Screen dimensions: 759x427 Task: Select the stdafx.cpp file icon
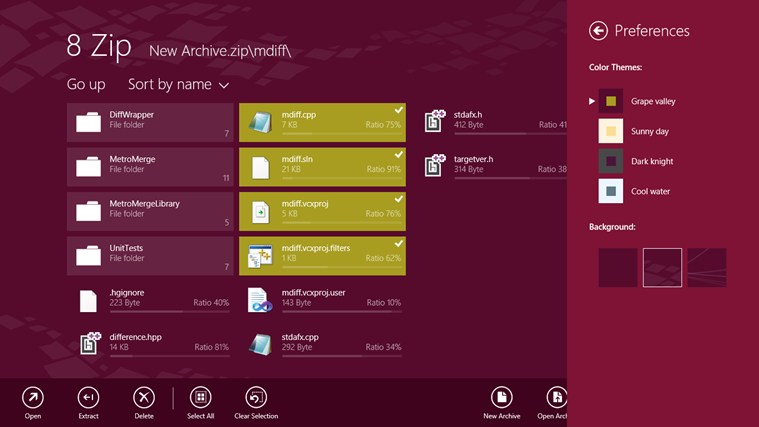[260, 345]
